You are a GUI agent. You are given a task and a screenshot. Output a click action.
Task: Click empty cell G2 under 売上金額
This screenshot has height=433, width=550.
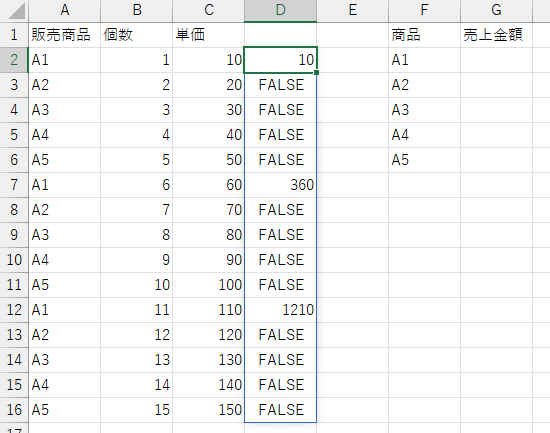coord(496,60)
